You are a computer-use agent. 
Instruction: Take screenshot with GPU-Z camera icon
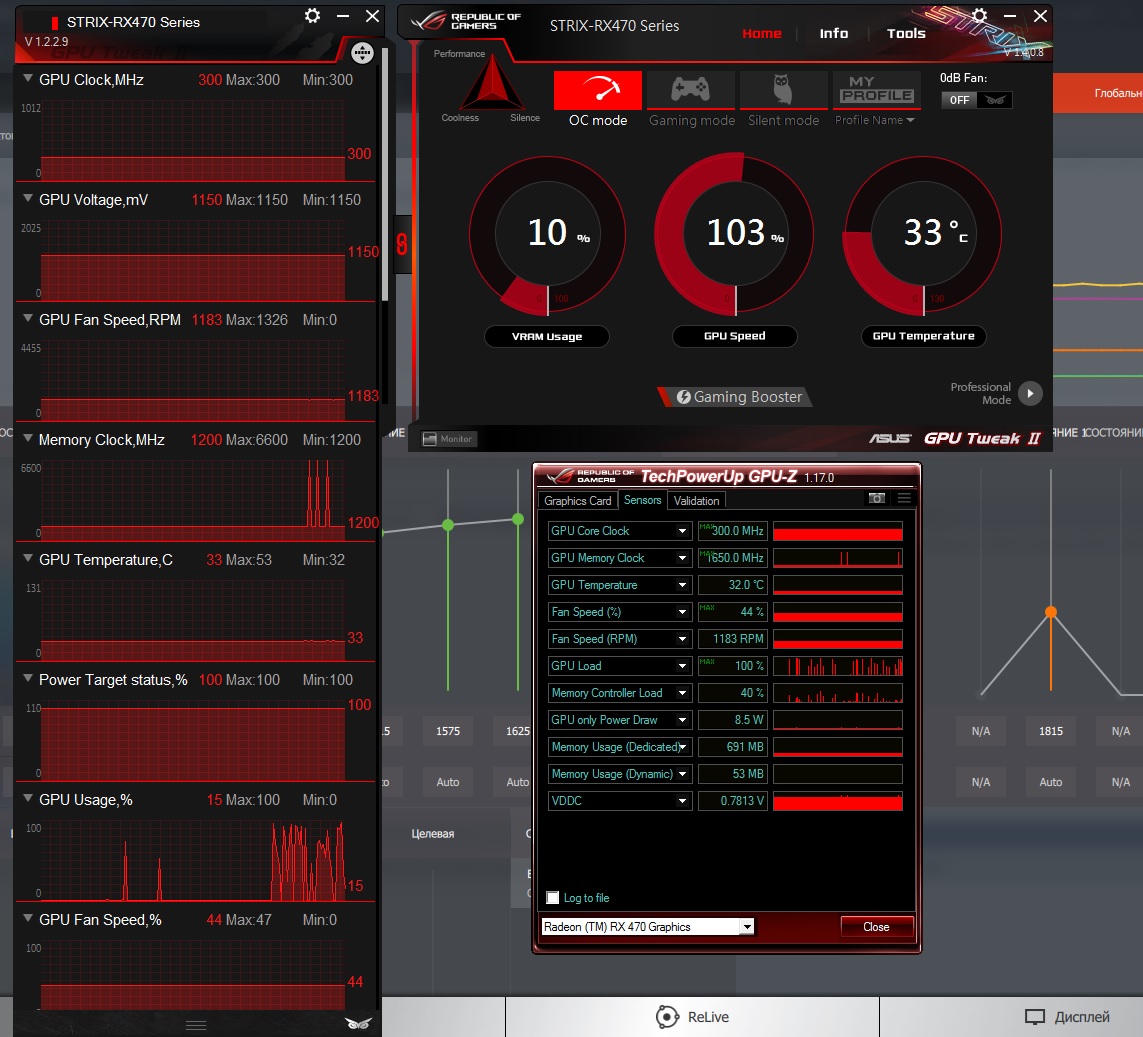point(876,498)
